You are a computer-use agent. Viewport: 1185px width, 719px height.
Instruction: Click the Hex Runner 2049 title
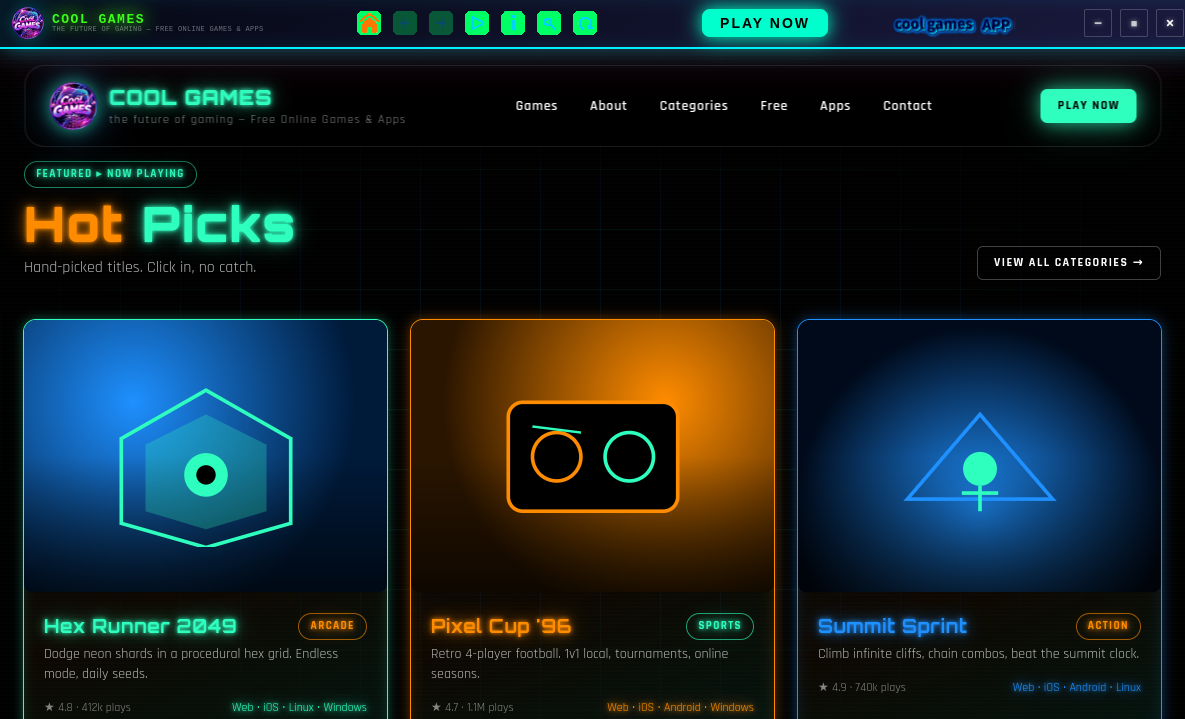pos(141,626)
